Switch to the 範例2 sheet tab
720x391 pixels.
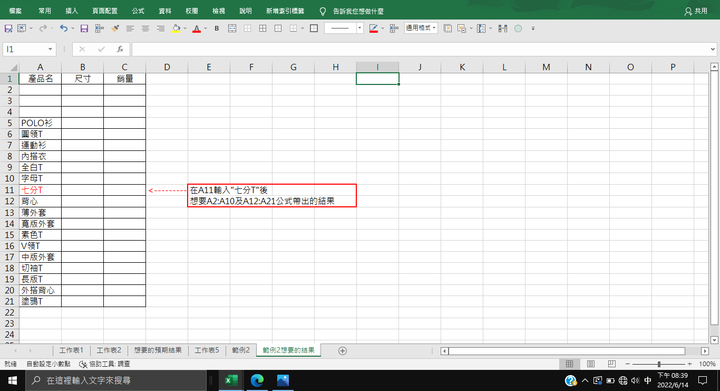(x=241, y=350)
